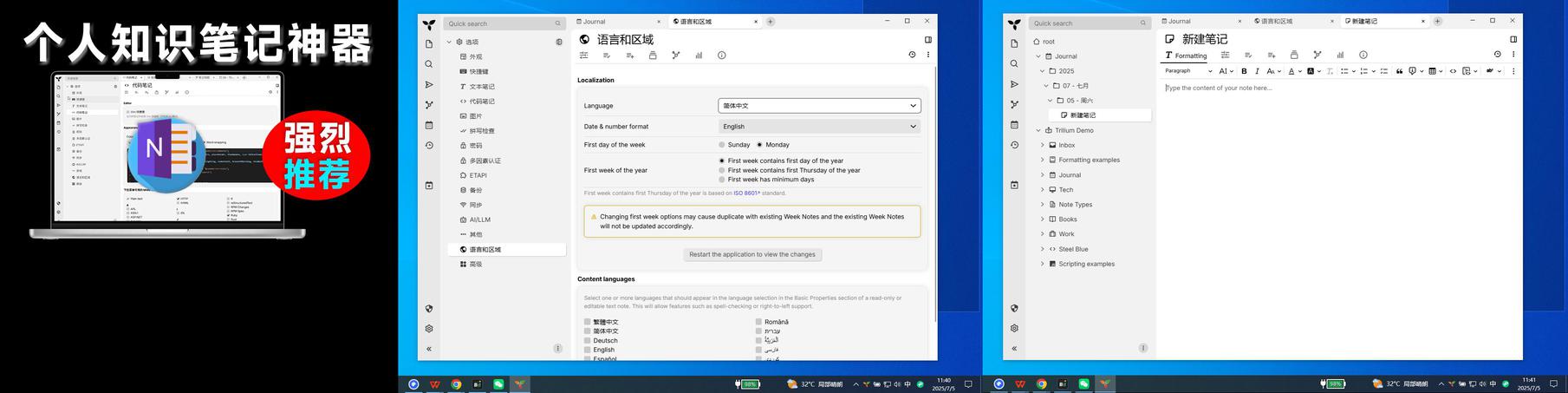Insert a block quote from the editor toolbar
This screenshot has width=1568, height=393.
click(1399, 71)
